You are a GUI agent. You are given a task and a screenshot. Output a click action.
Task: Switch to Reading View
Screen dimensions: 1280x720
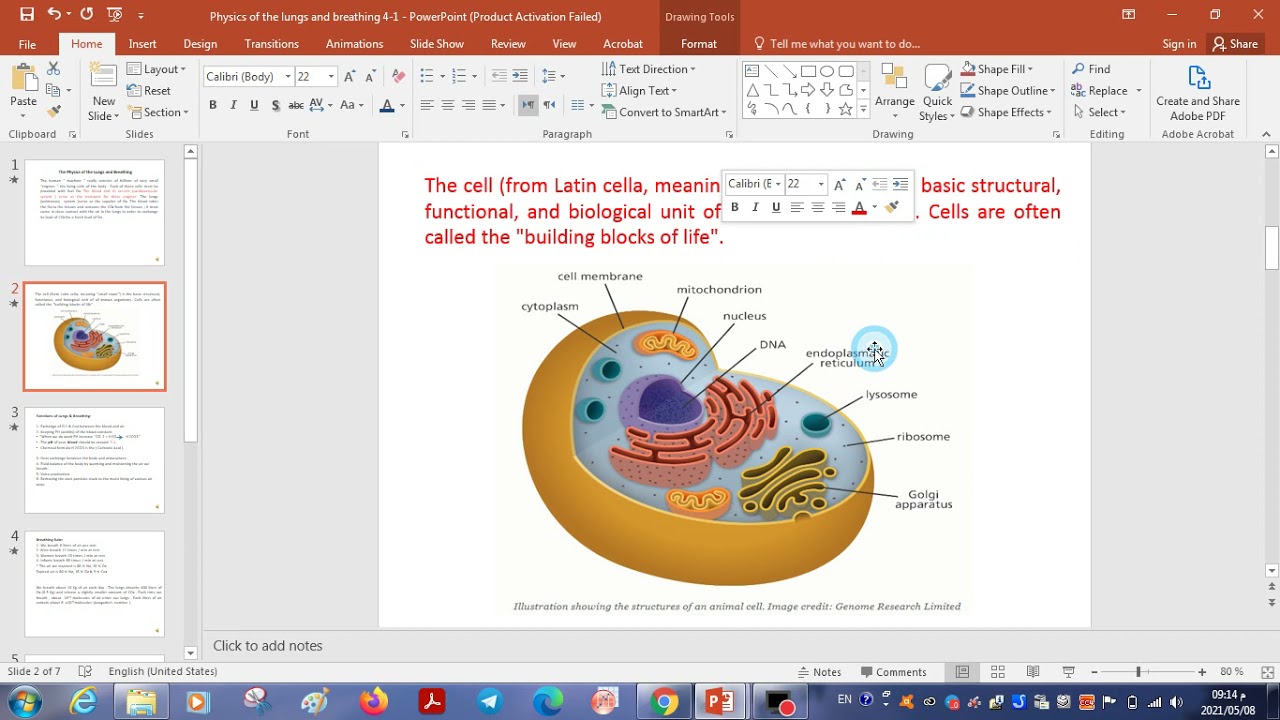1033,672
